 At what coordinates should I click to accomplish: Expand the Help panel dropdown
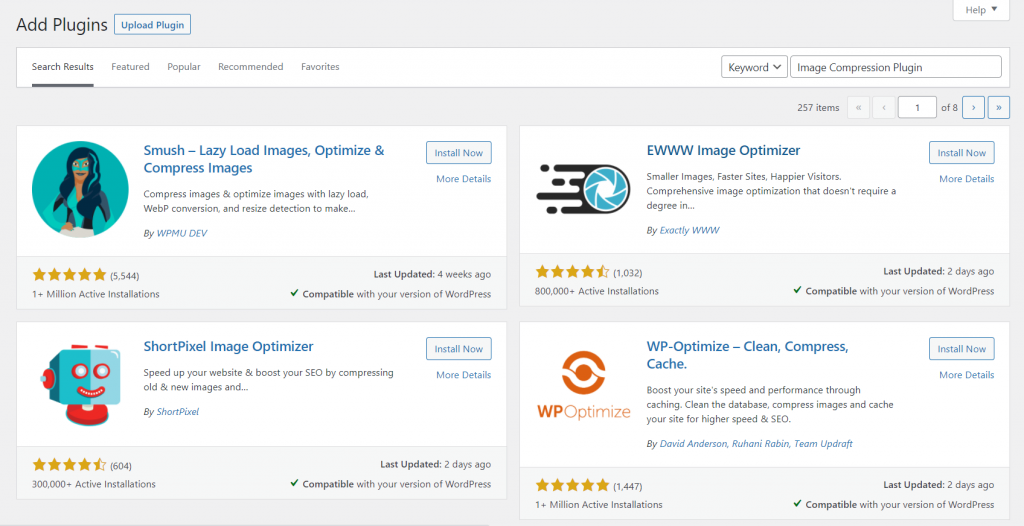[x=981, y=10]
